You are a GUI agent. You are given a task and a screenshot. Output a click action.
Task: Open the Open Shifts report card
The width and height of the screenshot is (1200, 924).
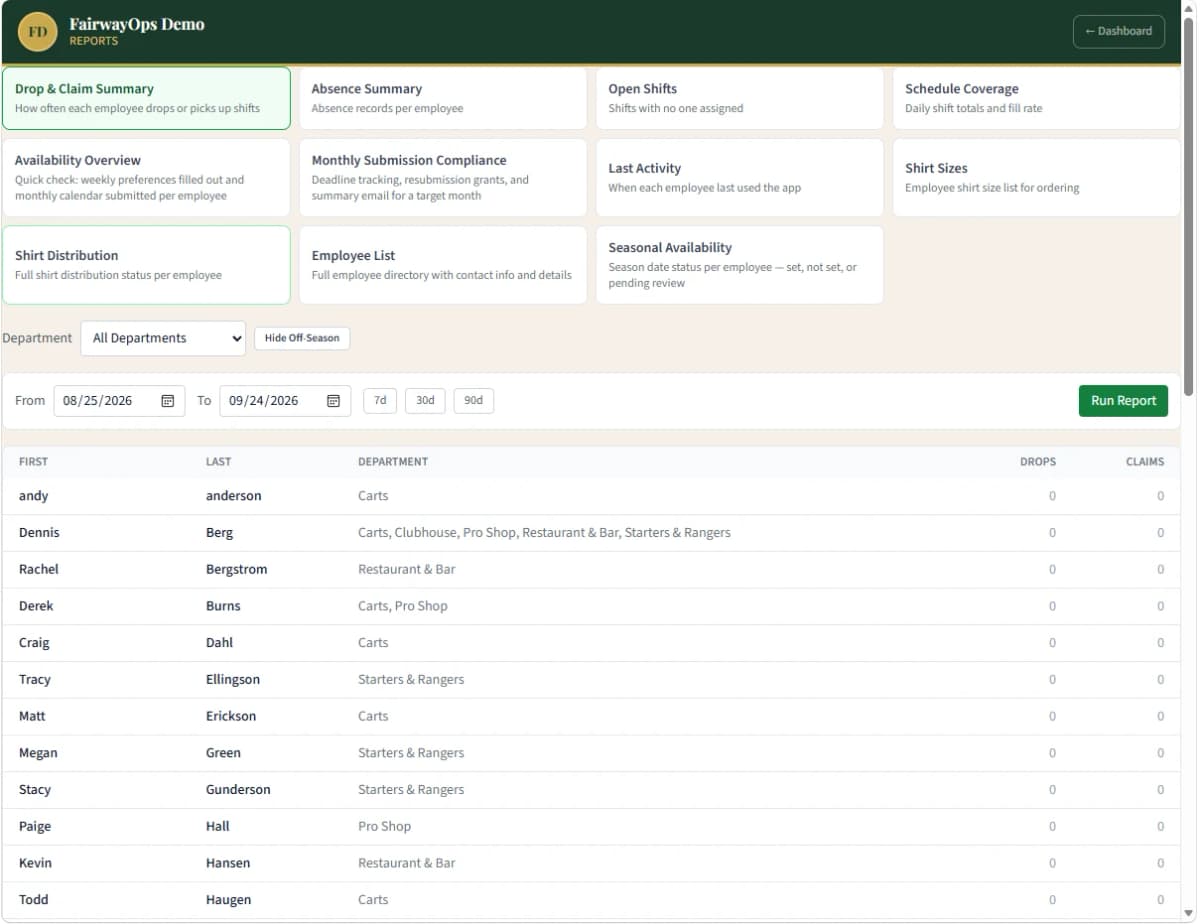click(x=740, y=98)
